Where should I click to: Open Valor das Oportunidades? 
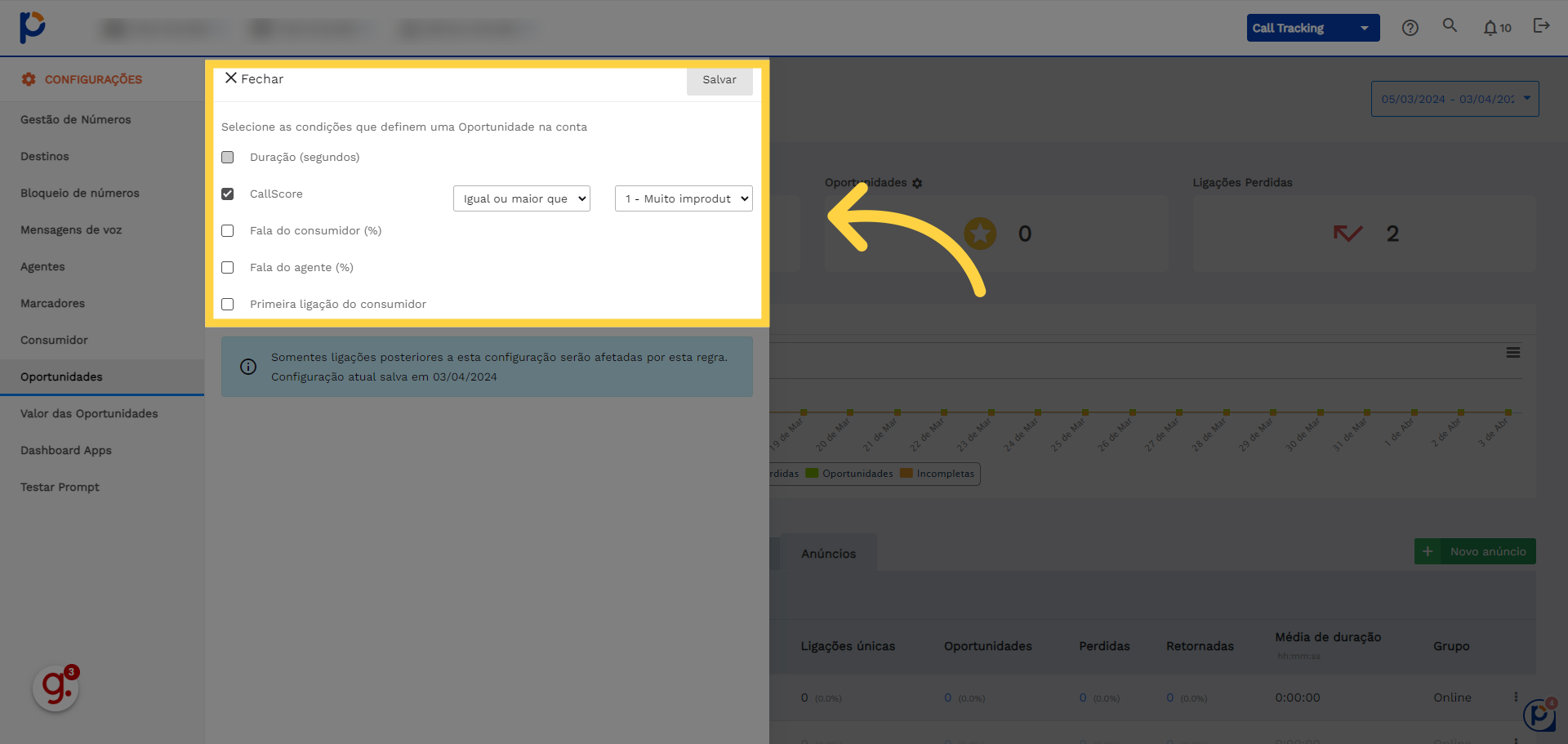pos(89,413)
